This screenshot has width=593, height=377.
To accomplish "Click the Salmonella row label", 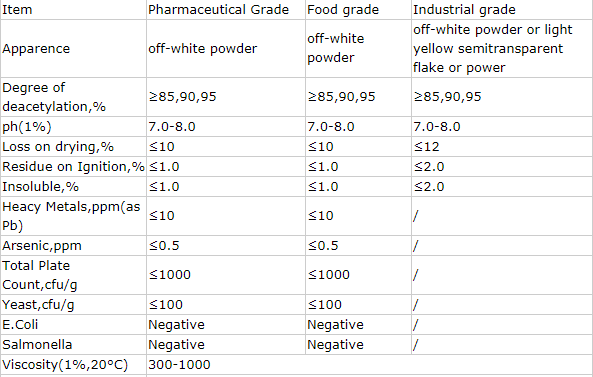I will (x=37, y=345).
